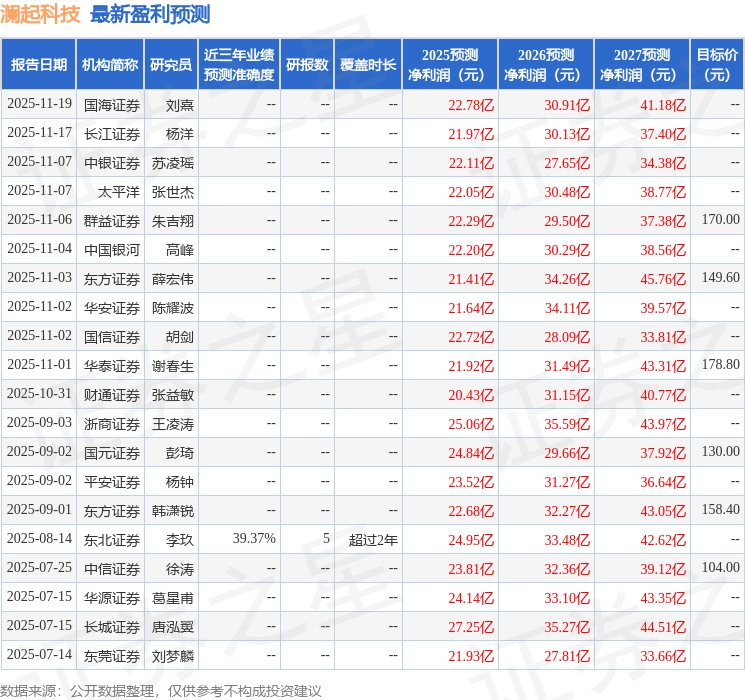Click 华源证券 institution name
The height and width of the screenshot is (700, 745).
(x=112, y=598)
